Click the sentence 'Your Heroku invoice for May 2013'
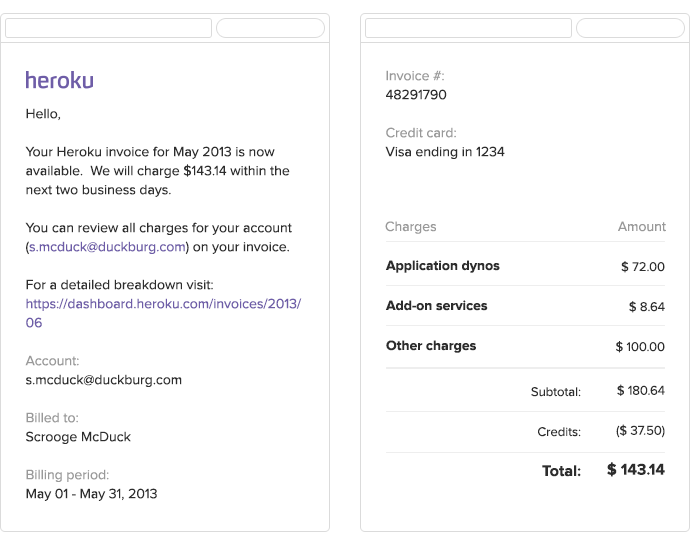Screen dimensions: 690x546 128,152
